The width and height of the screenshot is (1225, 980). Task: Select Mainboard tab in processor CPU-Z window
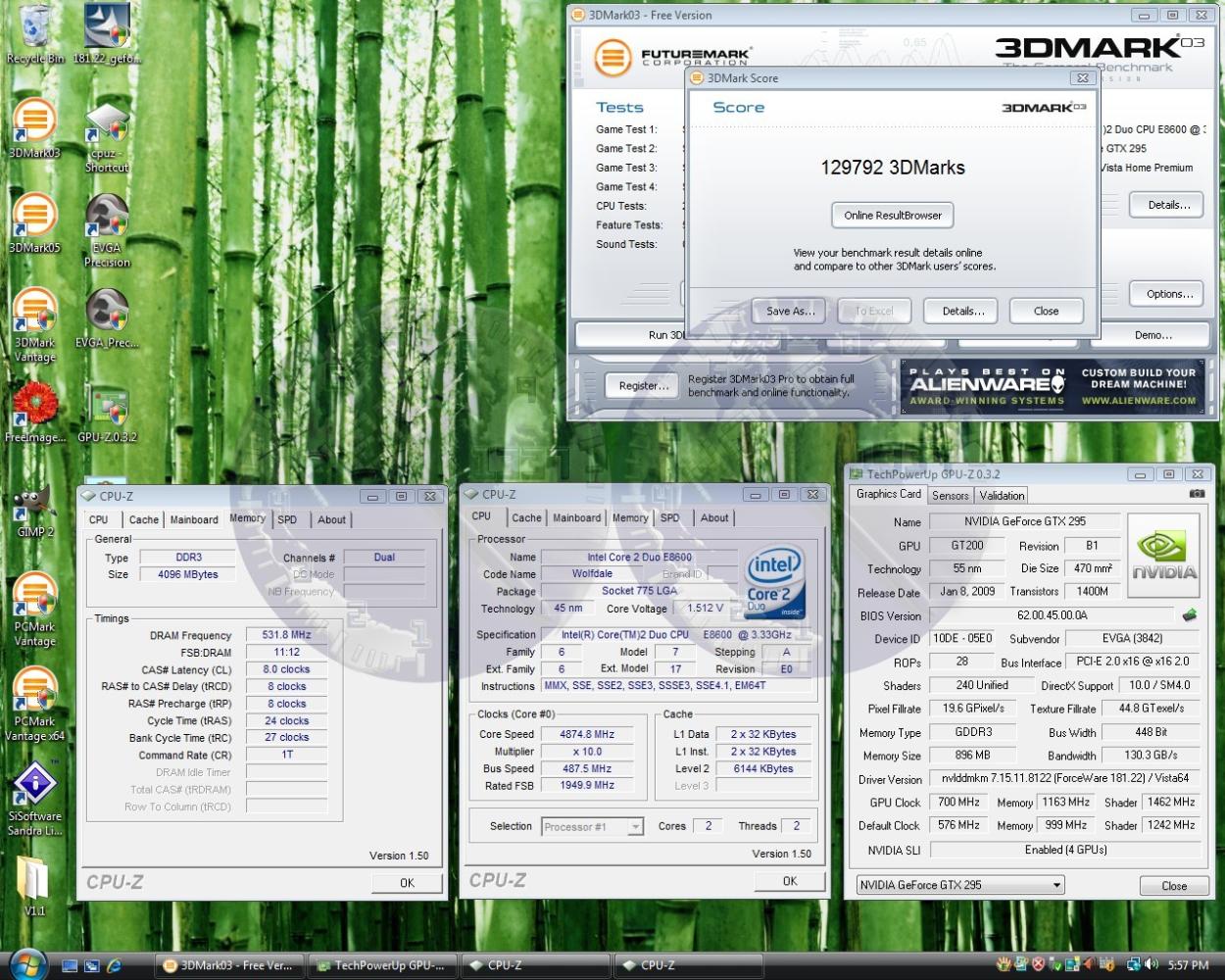pyautogui.click(x=576, y=518)
